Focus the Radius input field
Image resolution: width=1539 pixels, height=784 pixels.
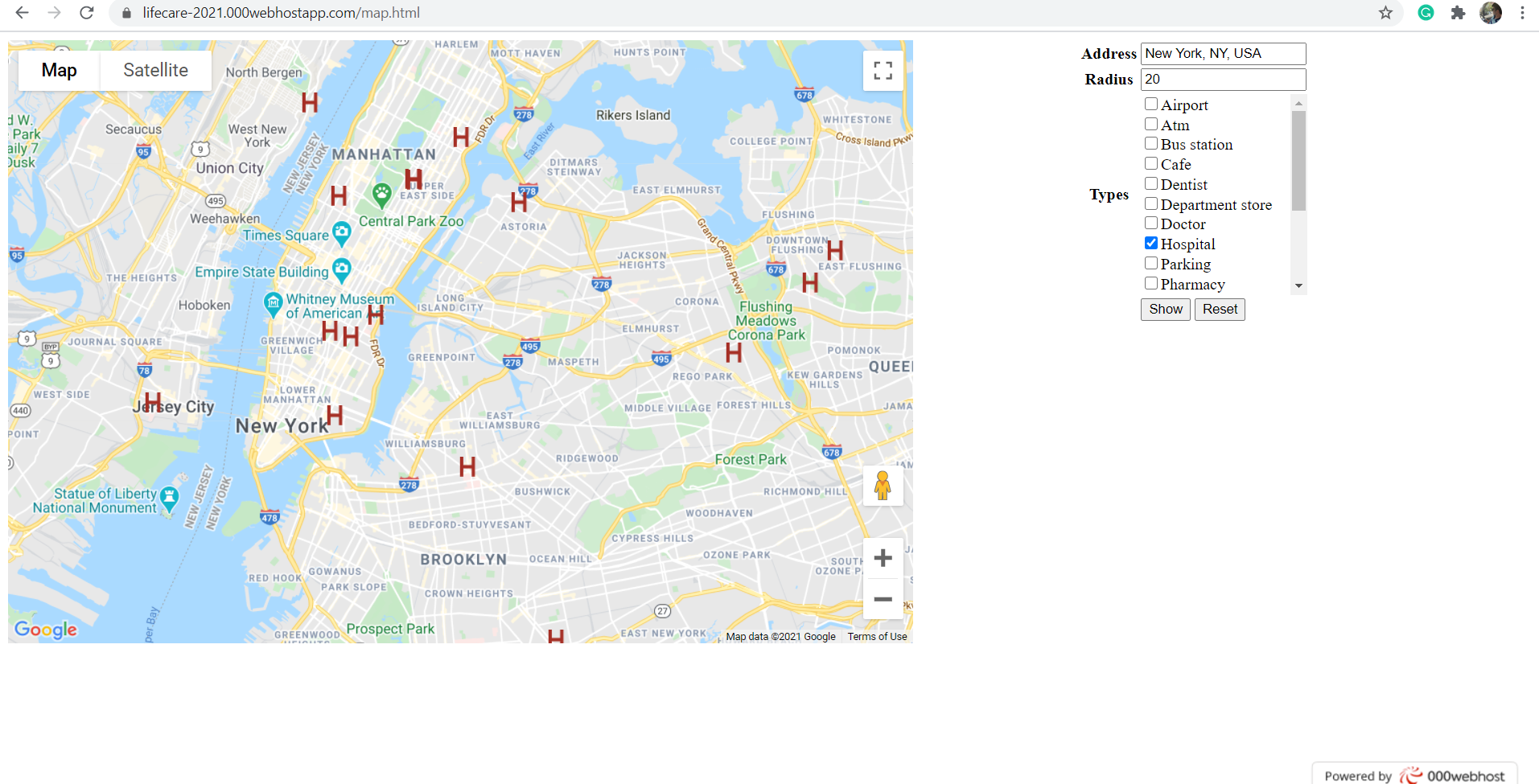tap(1223, 80)
